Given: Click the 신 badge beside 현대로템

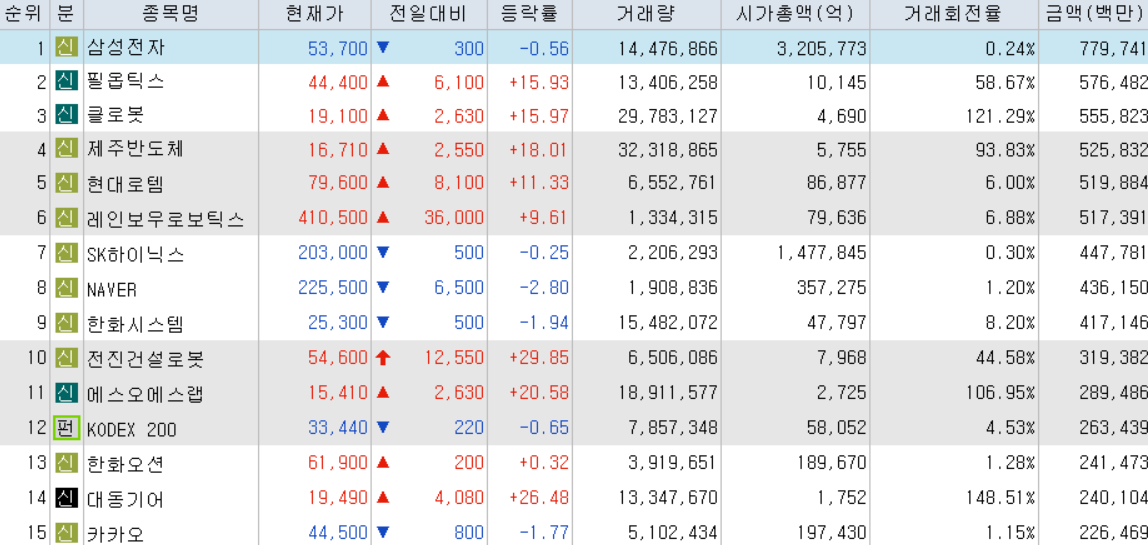Looking at the screenshot, I should click(x=66, y=182).
